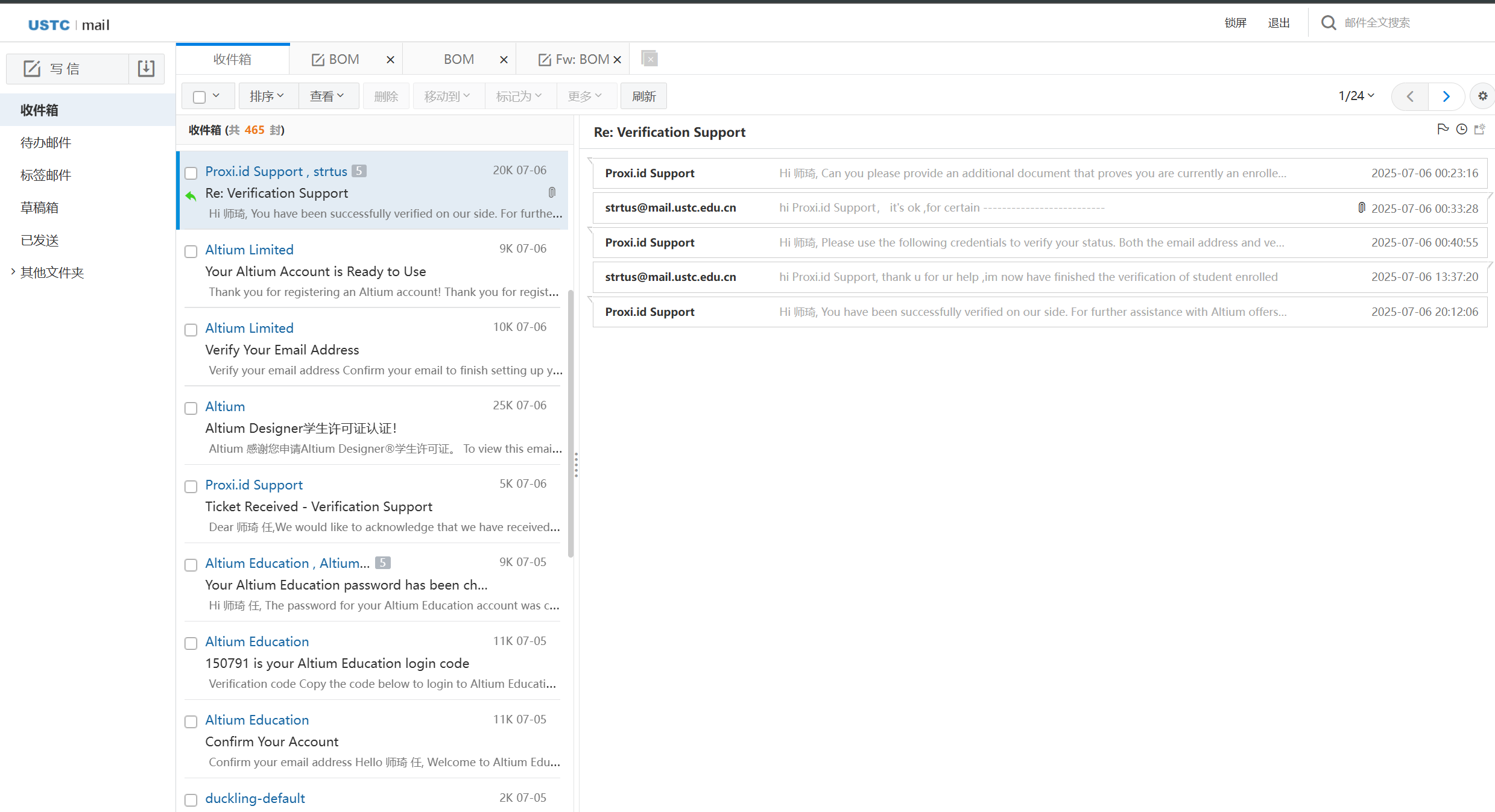Click the open-in-new-window icon in reading pane
Viewport: 1495px width, 812px height.
point(1480,129)
